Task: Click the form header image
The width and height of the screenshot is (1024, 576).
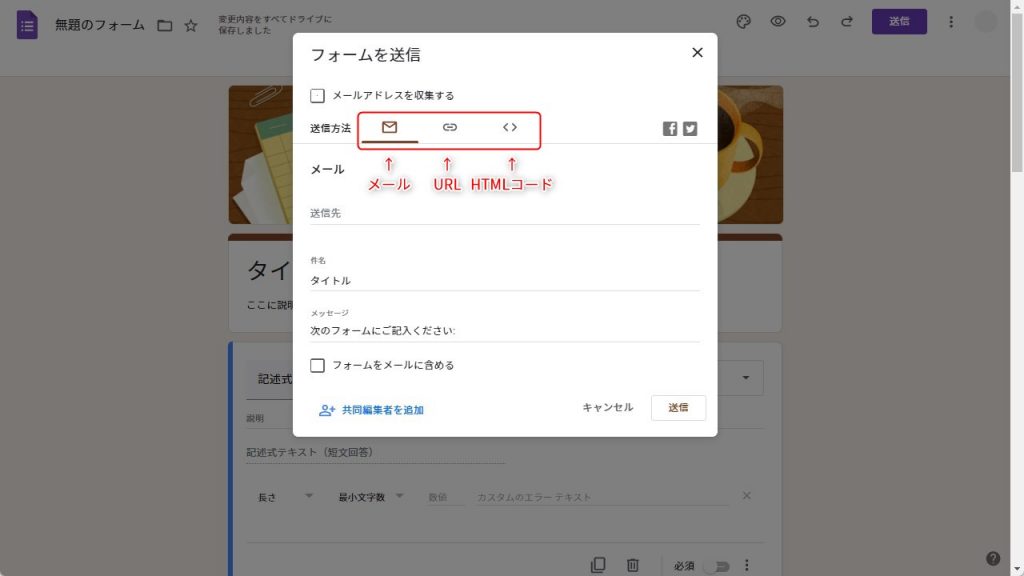Action: point(505,155)
